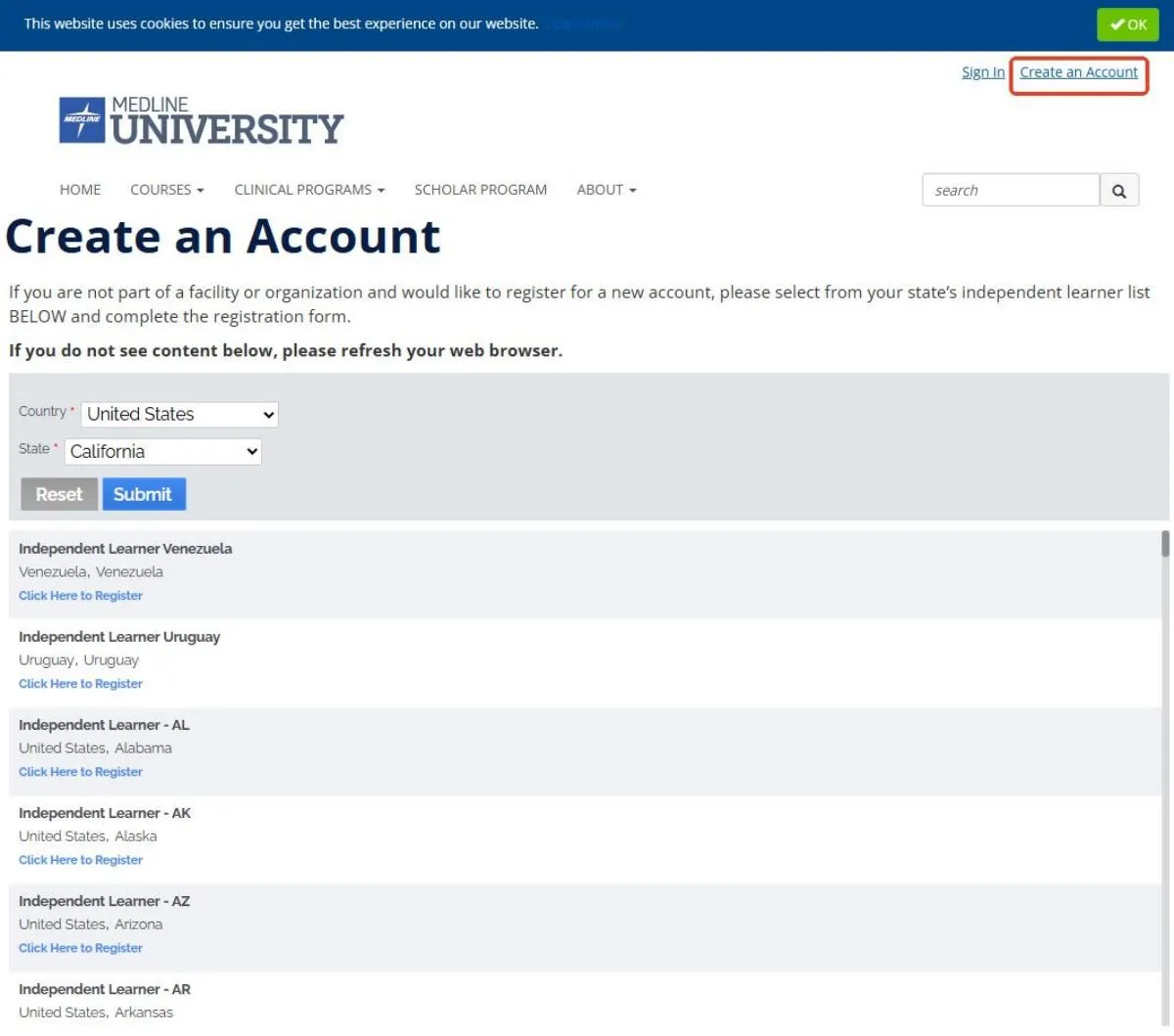Click the faint link in cookie banner
The image size is (1174, 1036).
pyautogui.click(x=583, y=23)
